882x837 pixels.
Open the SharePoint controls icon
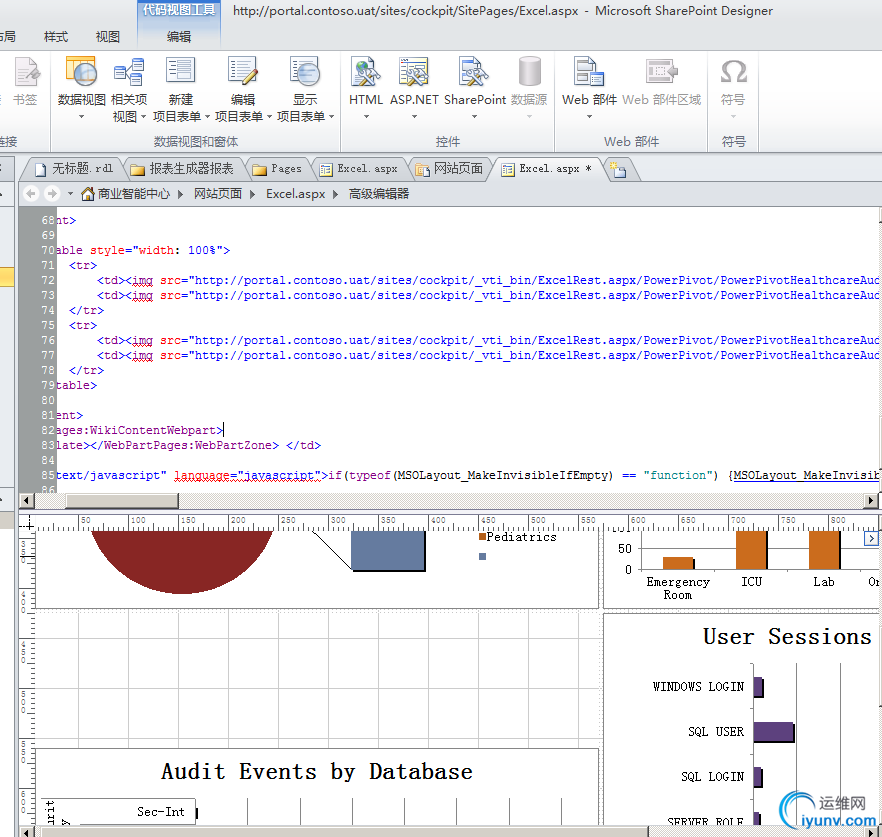474,72
